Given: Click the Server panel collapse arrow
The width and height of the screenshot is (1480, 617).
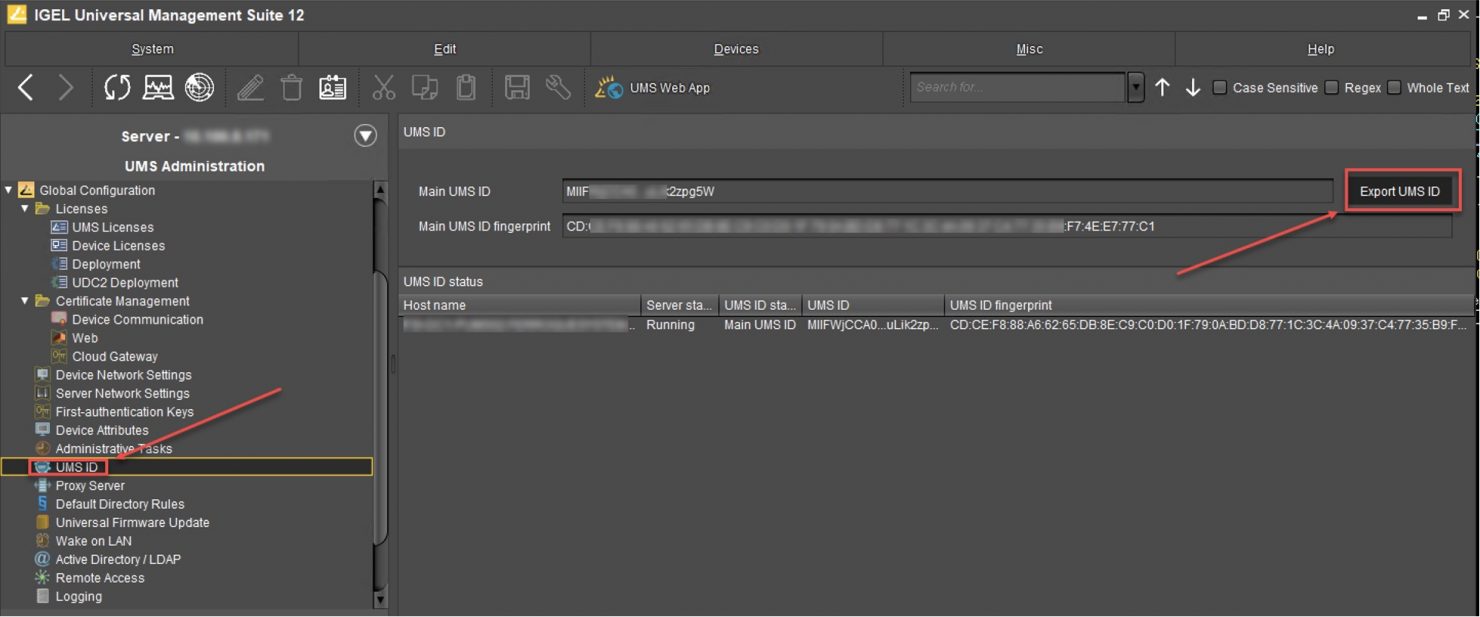Looking at the screenshot, I should click(x=366, y=135).
